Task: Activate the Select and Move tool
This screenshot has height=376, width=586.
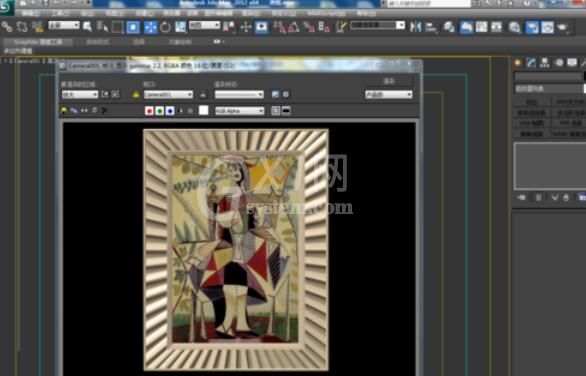Action: [151, 27]
